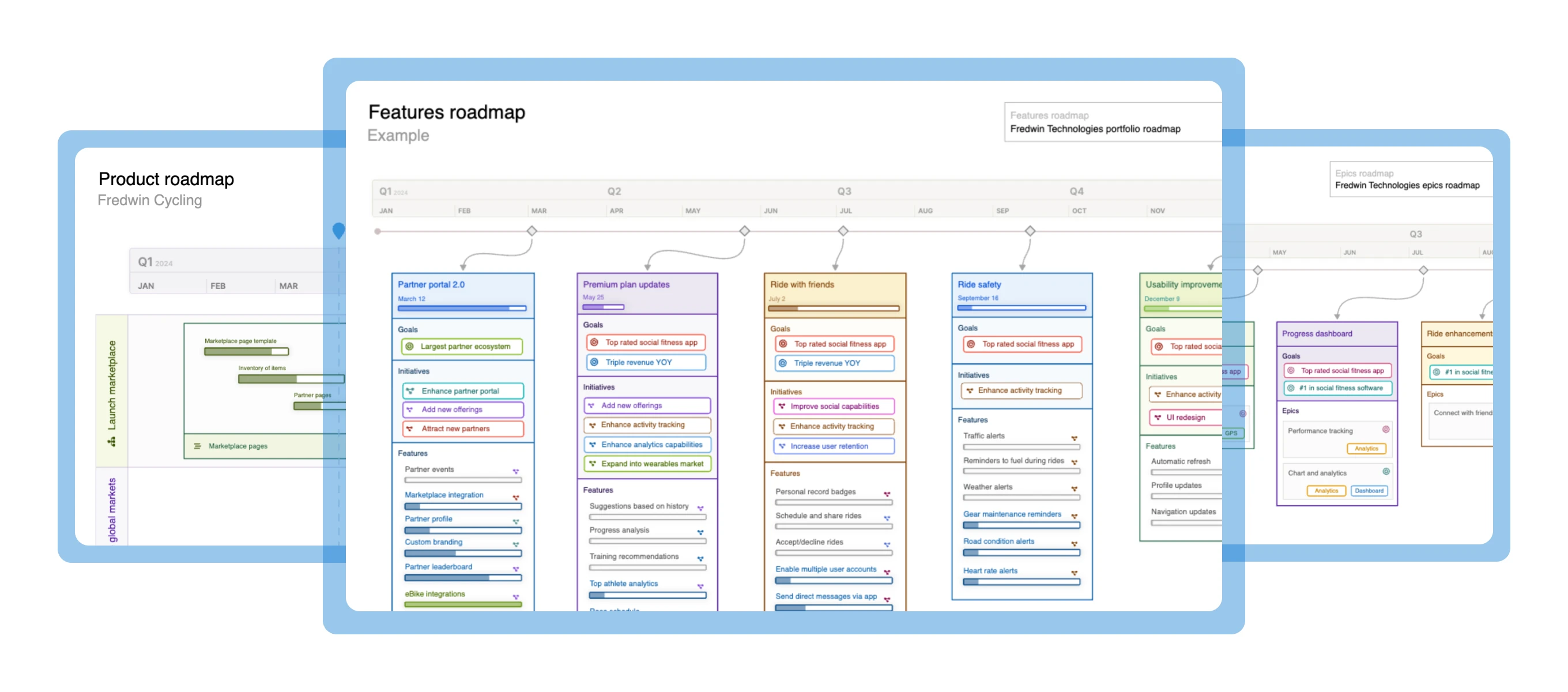Viewport: 1568px width, 692px height.
Task: Click the Heart rate alerts feature
Action: click(990, 571)
